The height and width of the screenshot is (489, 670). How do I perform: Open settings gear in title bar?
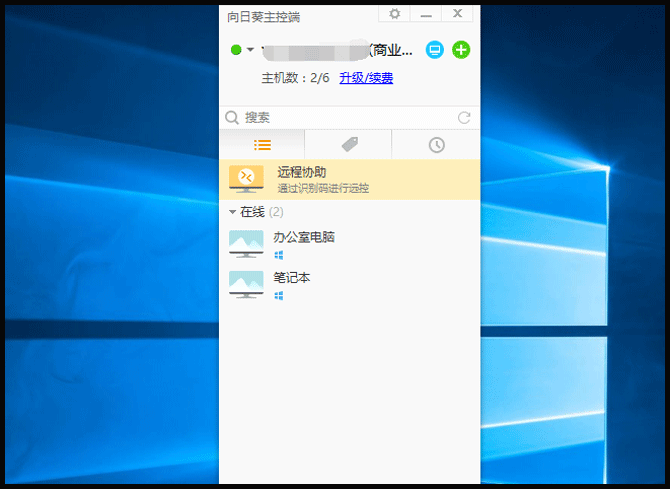click(394, 14)
